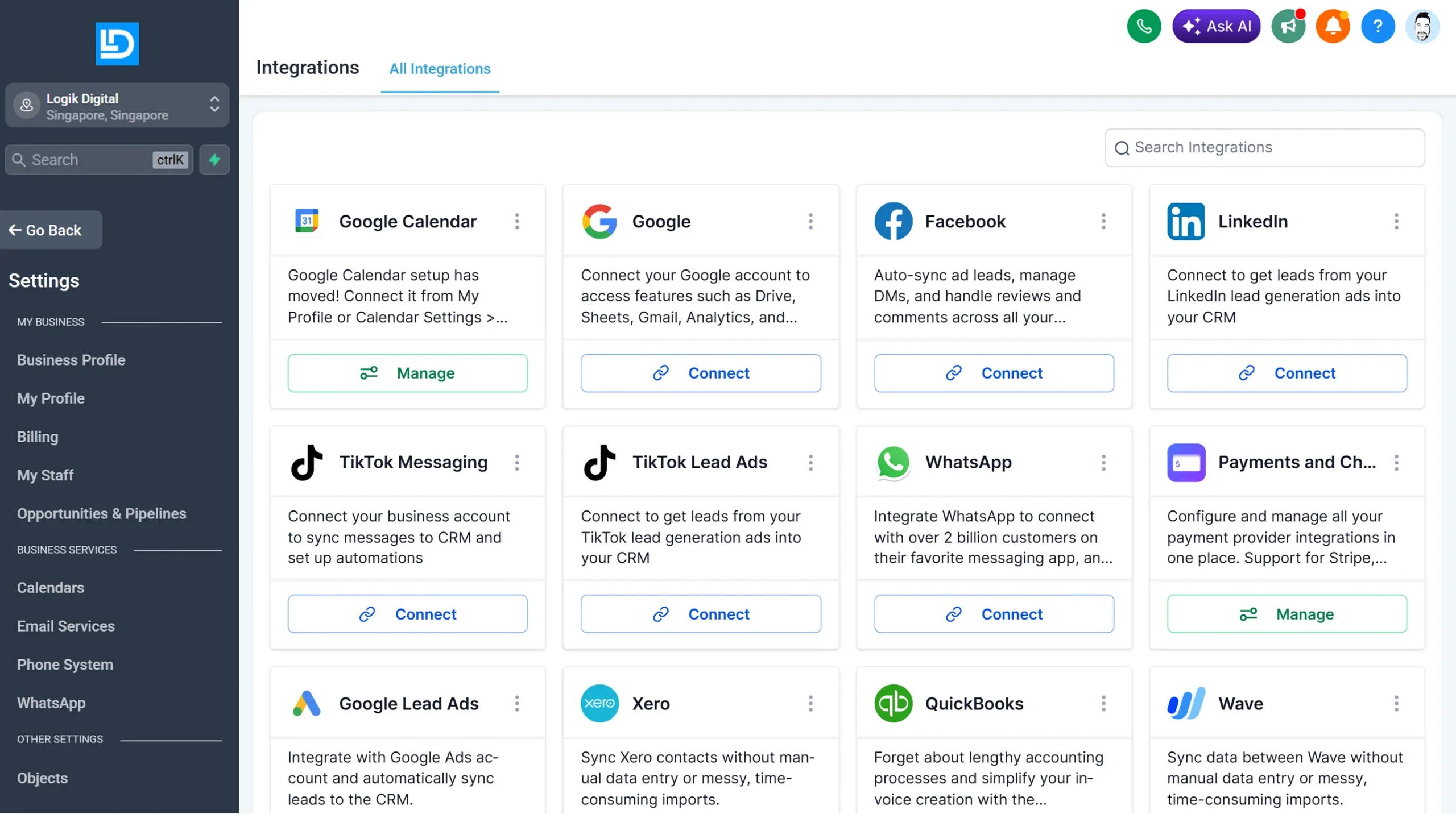Open the Xero card kebab menu
This screenshot has height=814, width=1456.
tap(810, 703)
